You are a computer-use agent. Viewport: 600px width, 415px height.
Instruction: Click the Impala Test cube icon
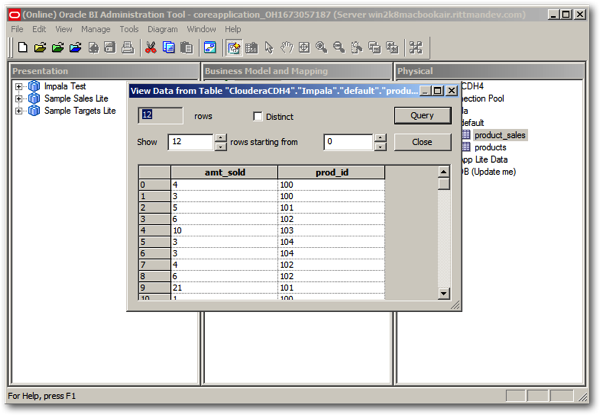coord(34,86)
